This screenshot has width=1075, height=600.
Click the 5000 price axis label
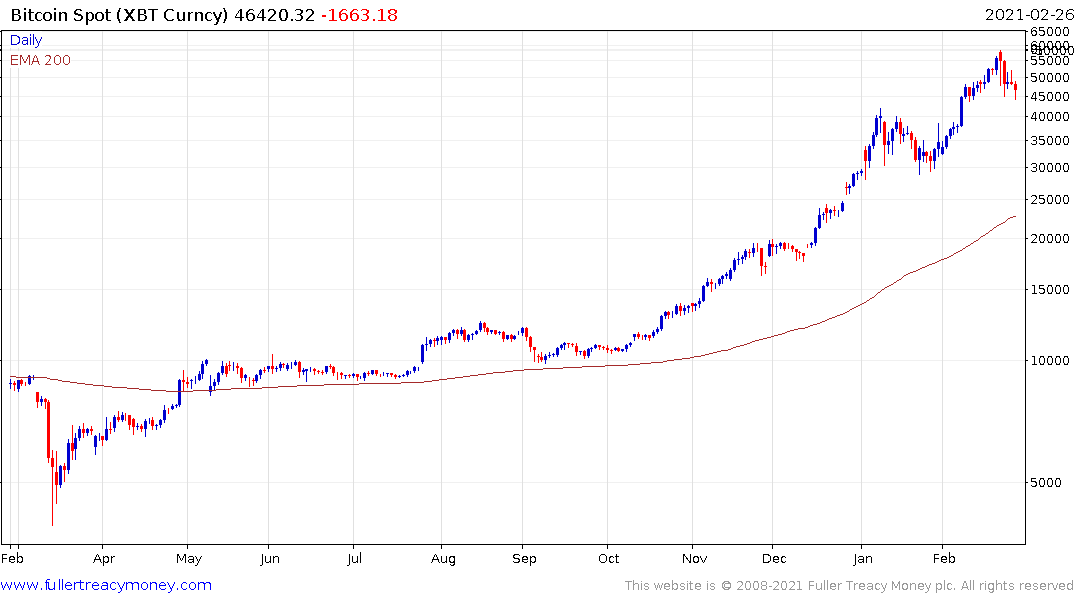click(x=1046, y=483)
